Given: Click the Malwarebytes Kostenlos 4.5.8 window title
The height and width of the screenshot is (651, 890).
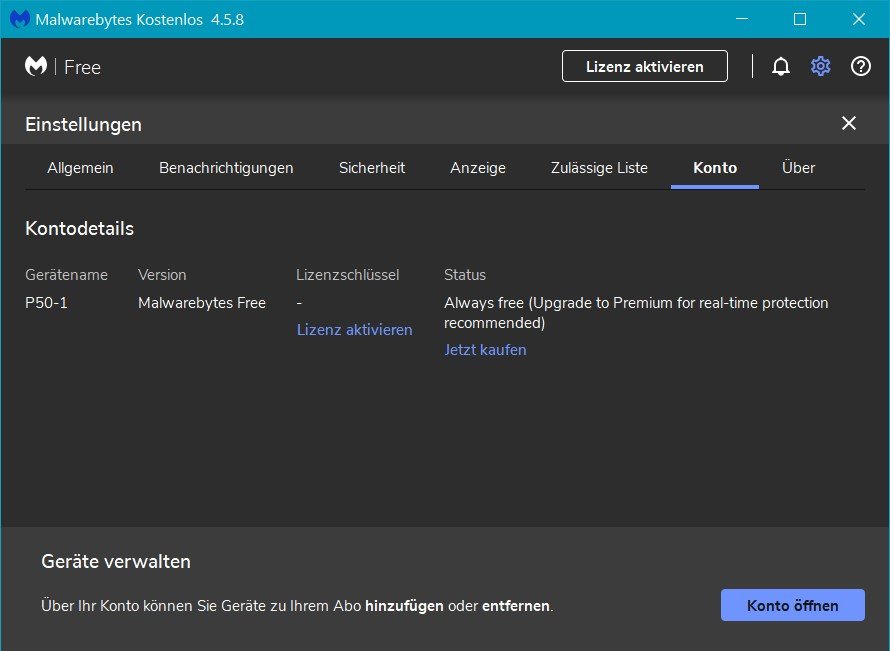Looking at the screenshot, I should [x=140, y=19].
